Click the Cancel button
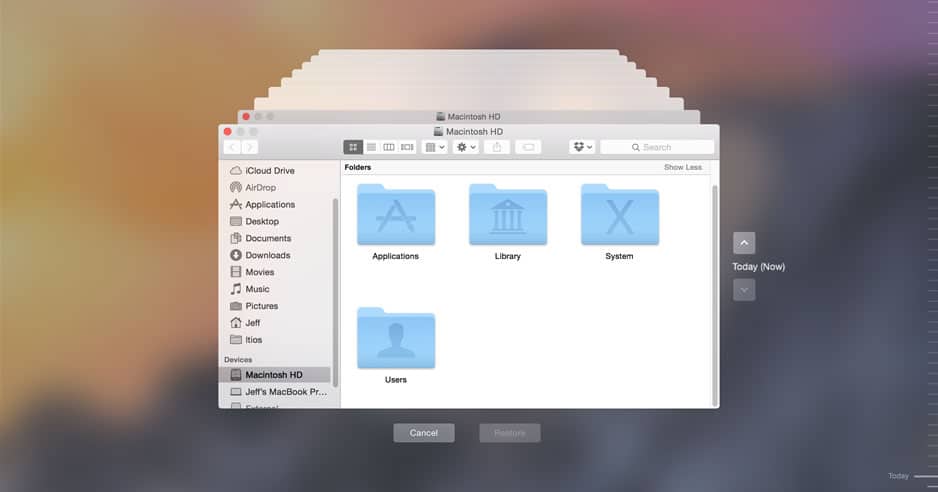The width and height of the screenshot is (938, 492). click(x=424, y=433)
